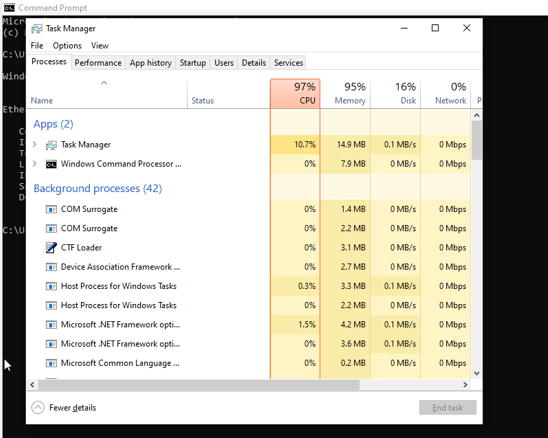
Task: Expand the Task Manager app row
Action: 35,144
